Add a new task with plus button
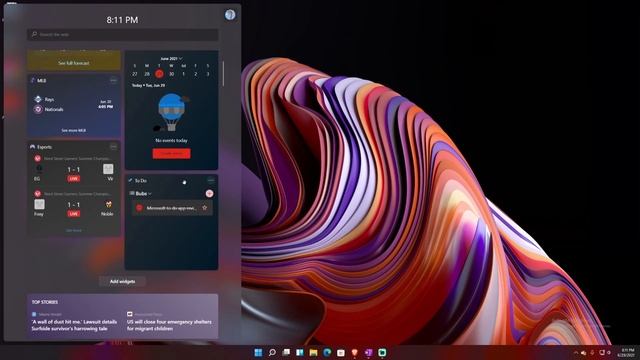 209,193
